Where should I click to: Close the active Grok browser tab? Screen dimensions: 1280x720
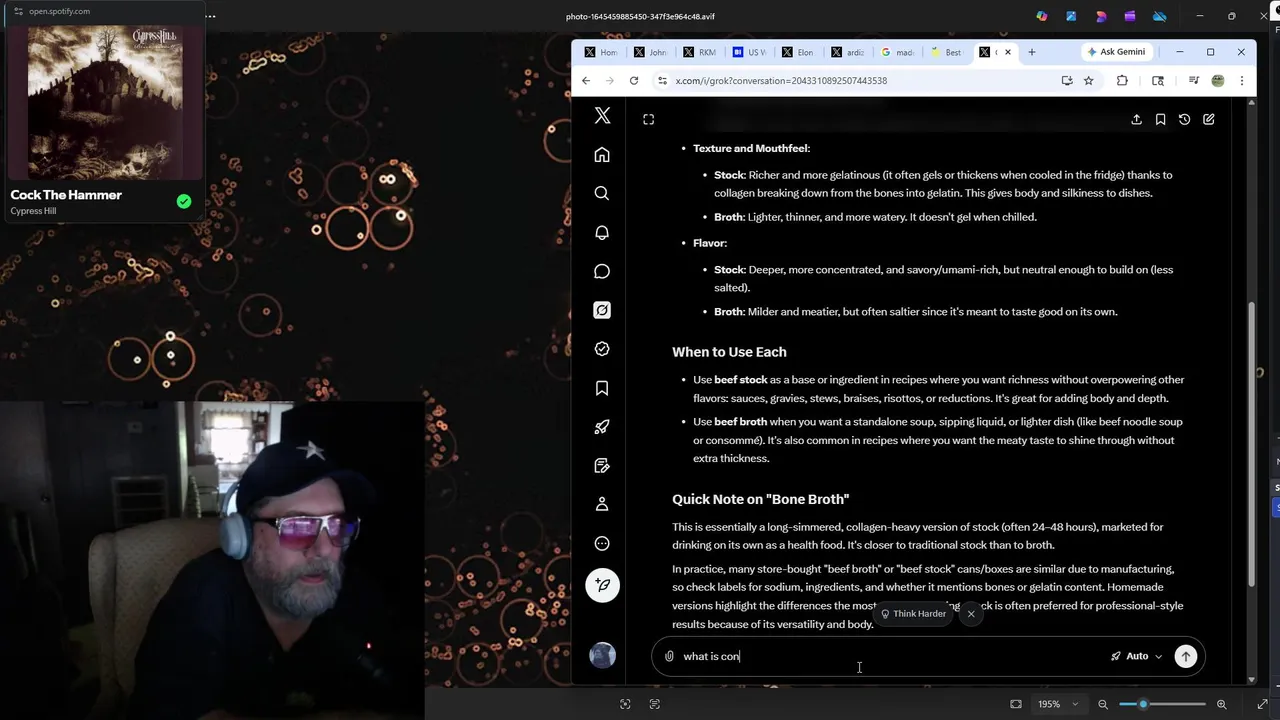(1008, 52)
